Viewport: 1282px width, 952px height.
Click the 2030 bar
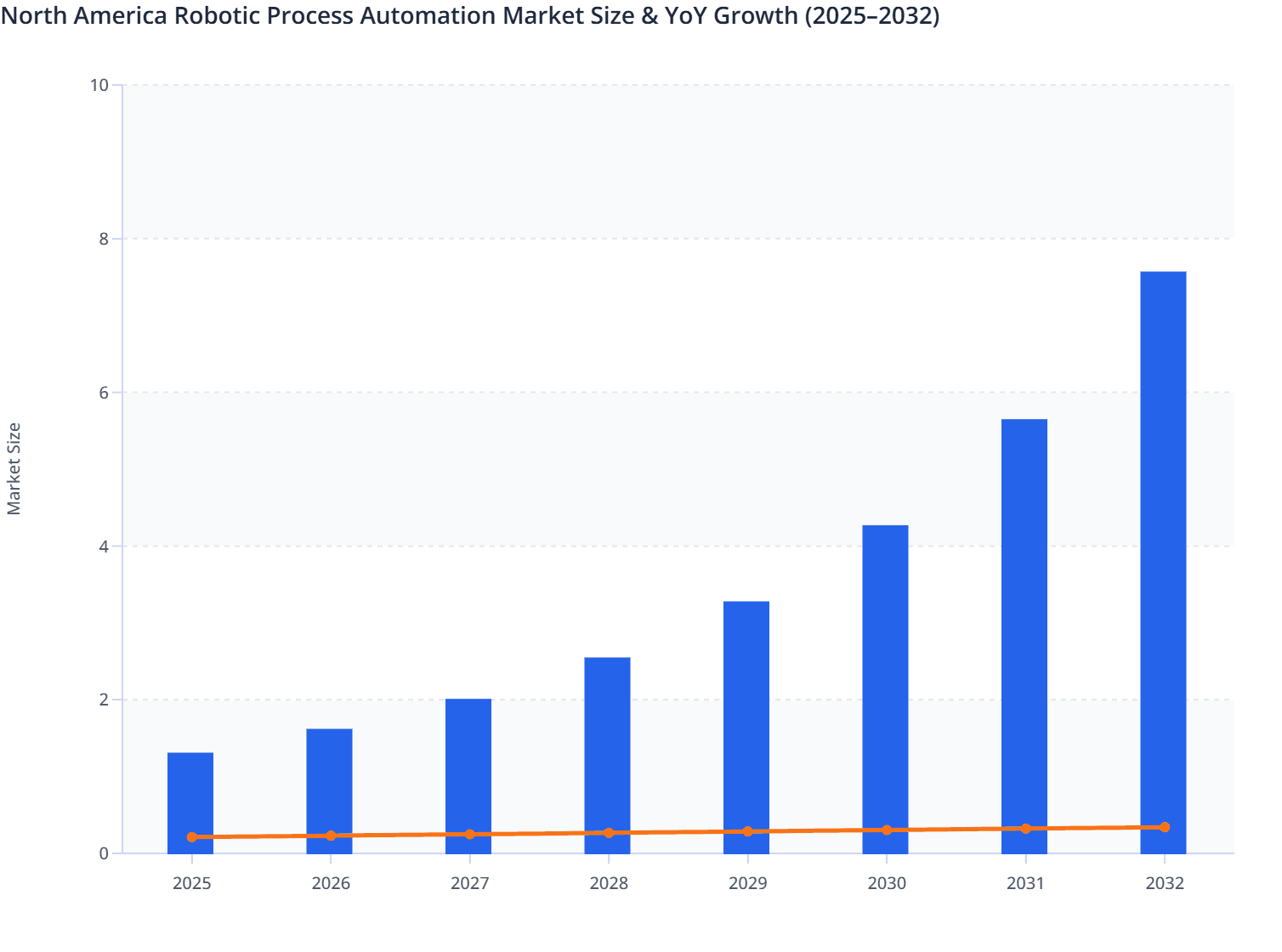pos(887,688)
